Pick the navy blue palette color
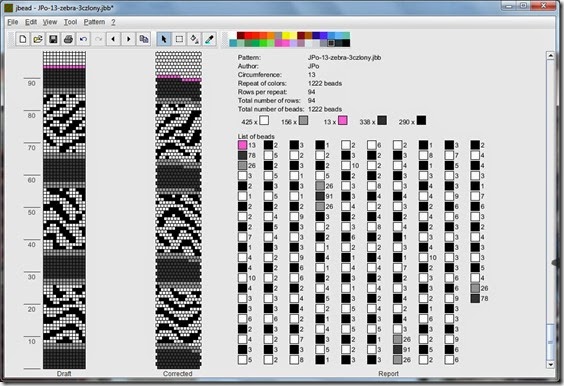Screen dimensions: 564x386 click(316, 36)
